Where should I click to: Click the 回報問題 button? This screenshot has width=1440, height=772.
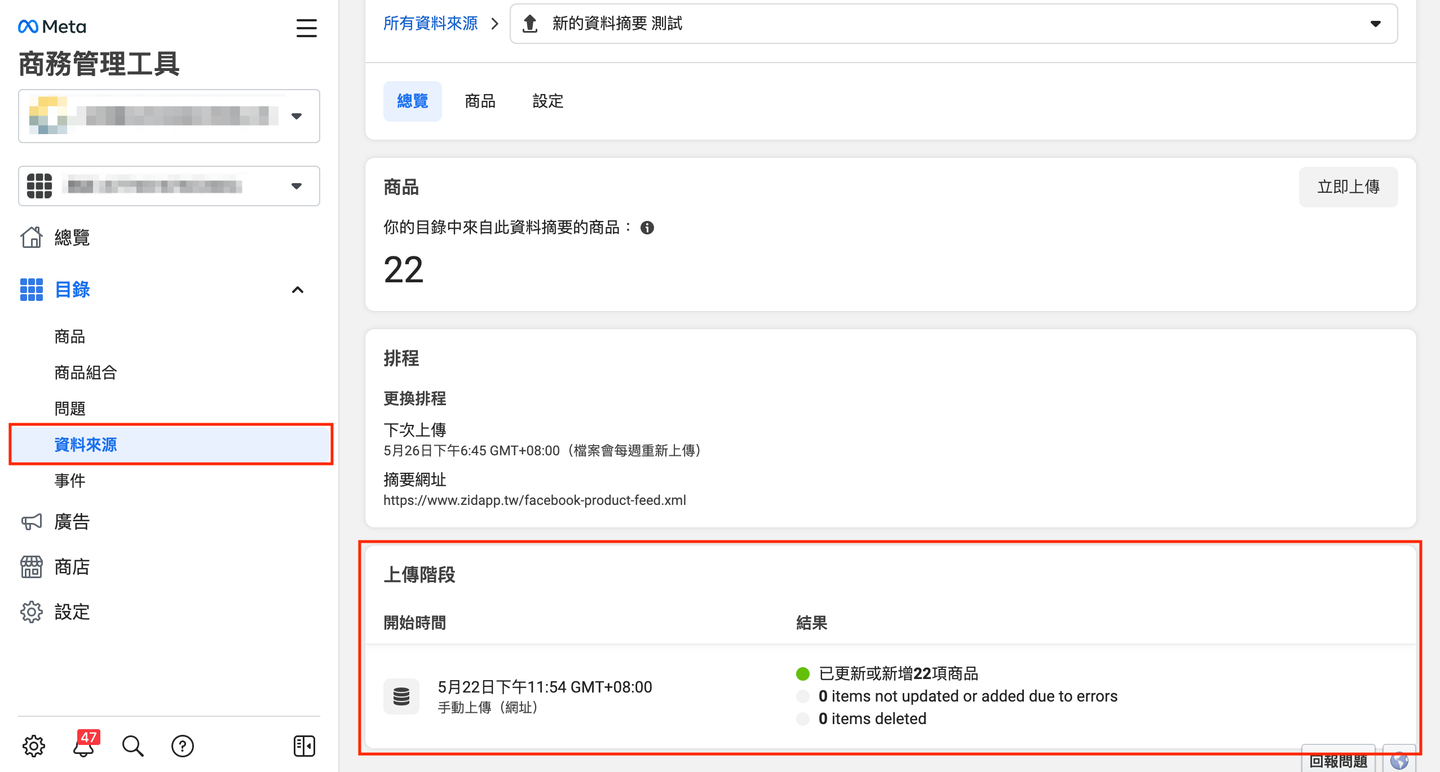[1338, 761]
